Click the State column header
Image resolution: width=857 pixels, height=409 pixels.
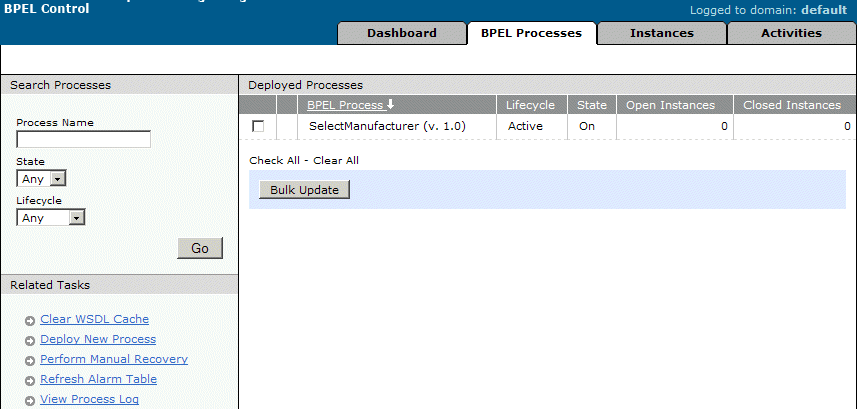[x=592, y=105]
